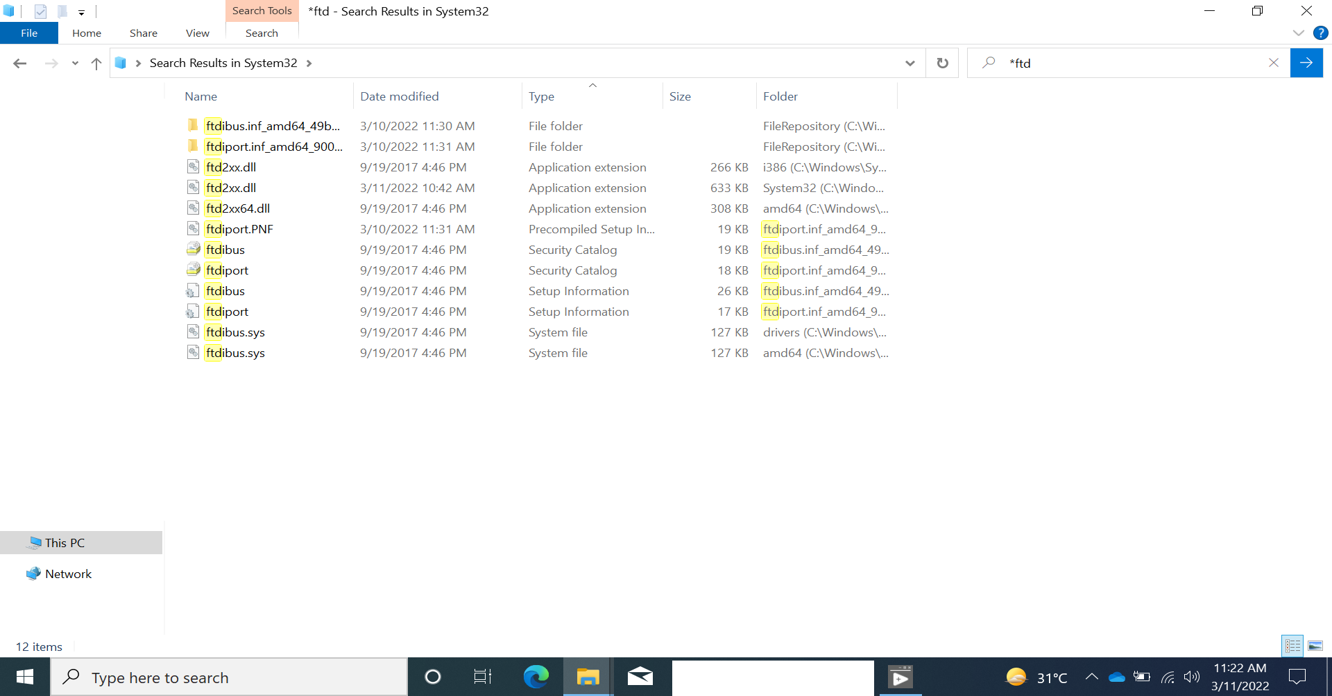Navigate up to the parent System32 folder
The height and width of the screenshot is (696, 1332).
(x=95, y=62)
